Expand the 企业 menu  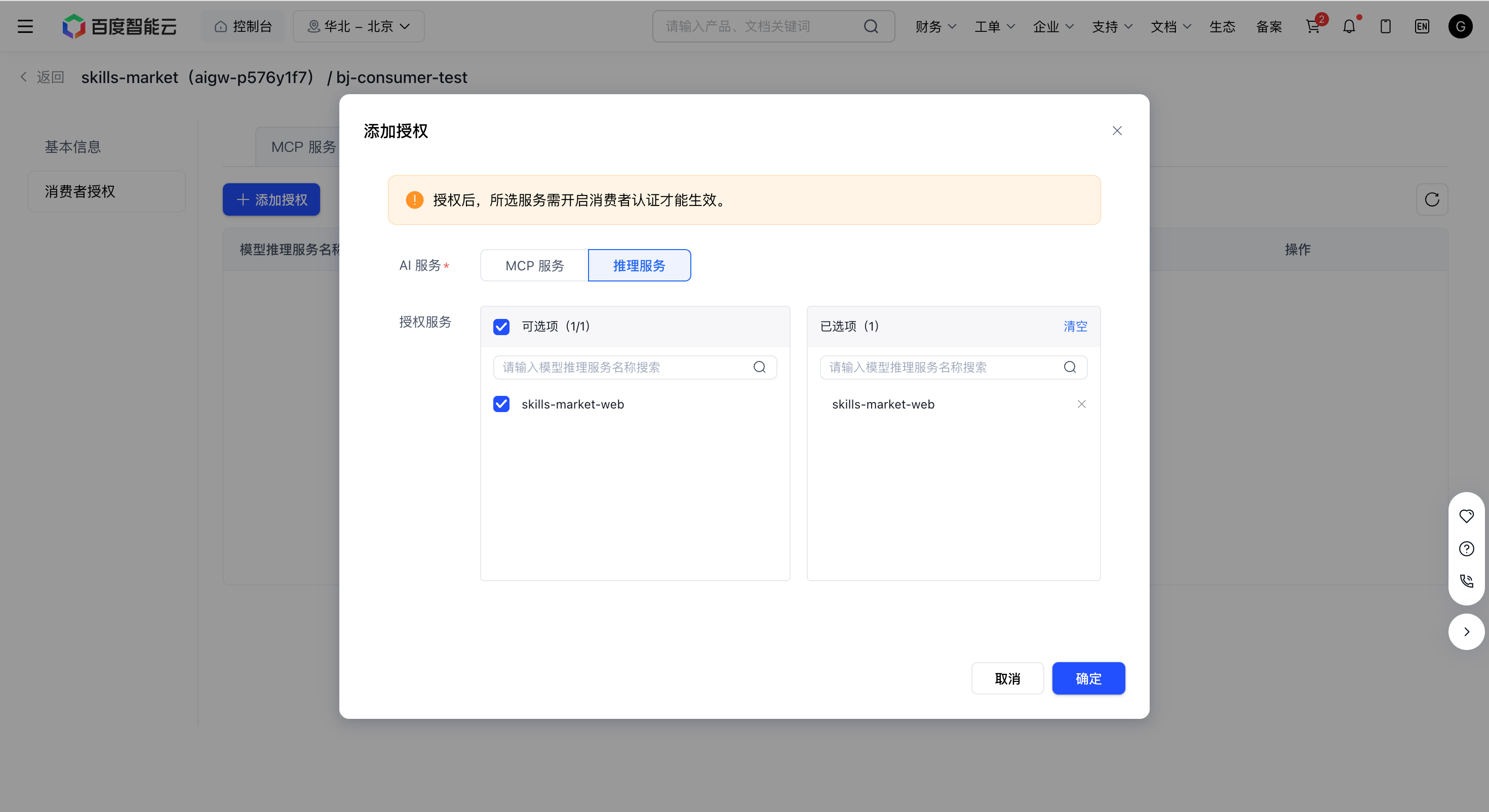point(1053,27)
